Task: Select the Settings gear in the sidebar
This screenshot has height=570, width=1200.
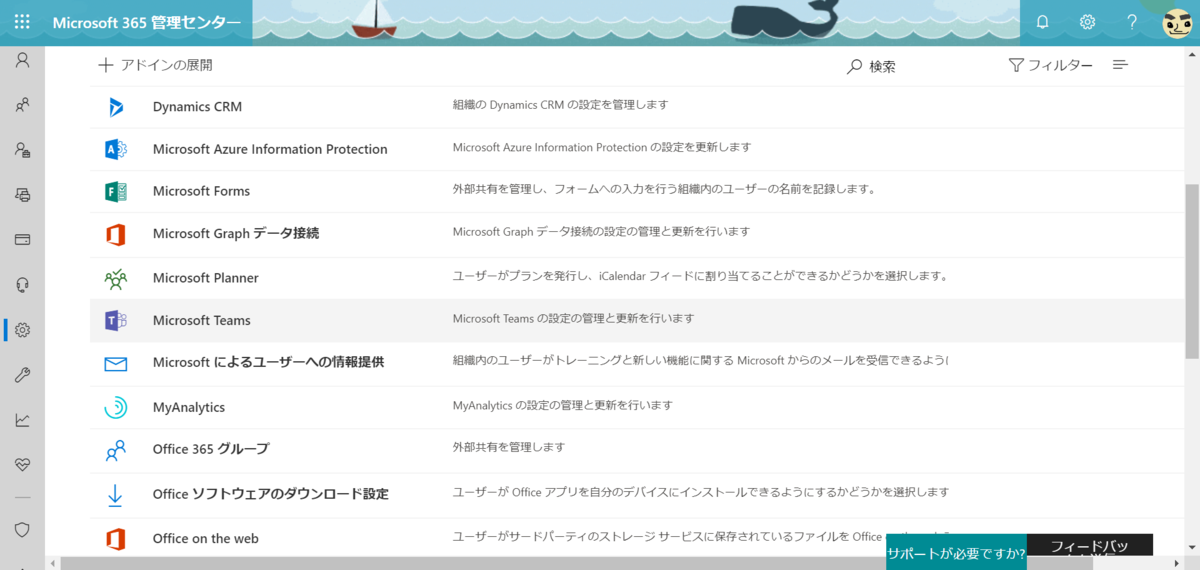Action: 22,330
